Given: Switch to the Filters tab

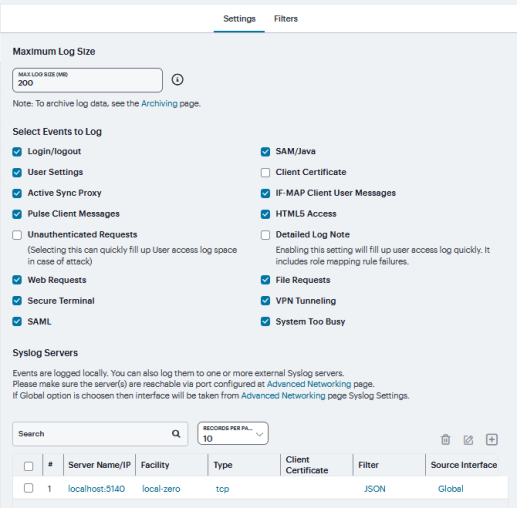Looking at the screenshot, I should (286, 19).
